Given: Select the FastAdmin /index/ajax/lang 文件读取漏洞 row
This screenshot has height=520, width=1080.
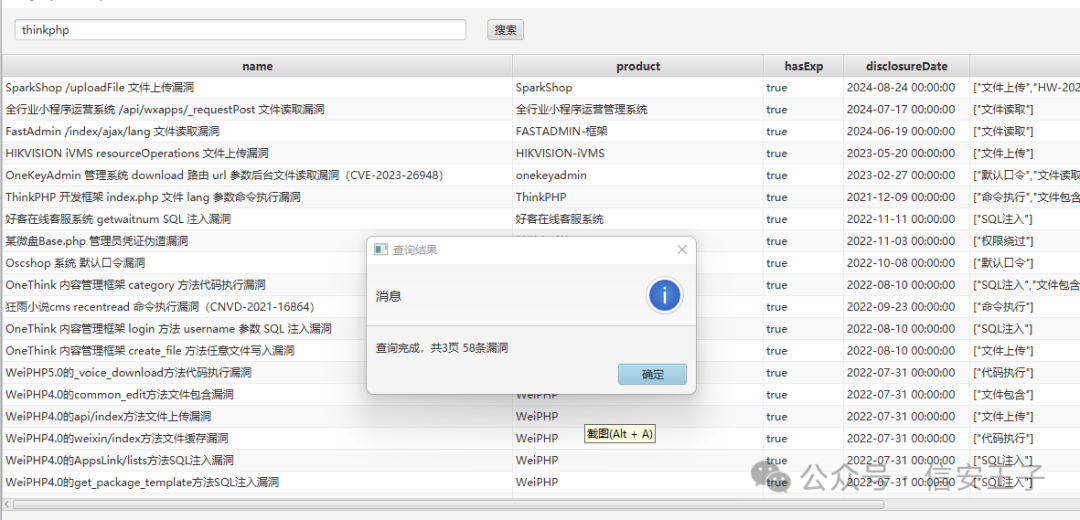Looking at the screenshot, I should click(541, 132).
